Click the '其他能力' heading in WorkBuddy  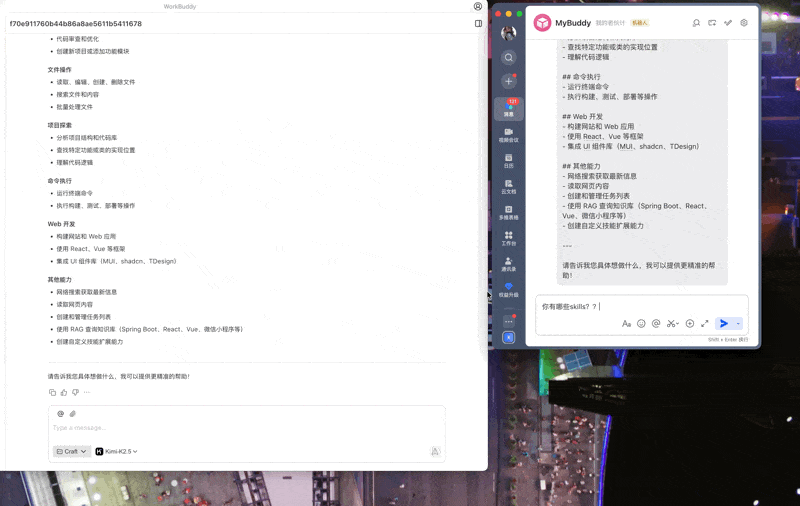pos(60,280)
